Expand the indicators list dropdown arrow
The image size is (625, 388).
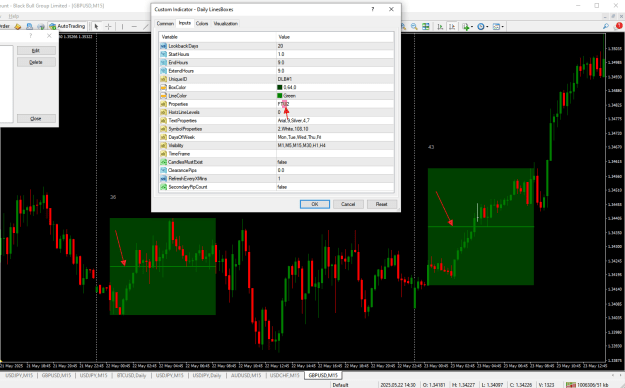point(472,27)
